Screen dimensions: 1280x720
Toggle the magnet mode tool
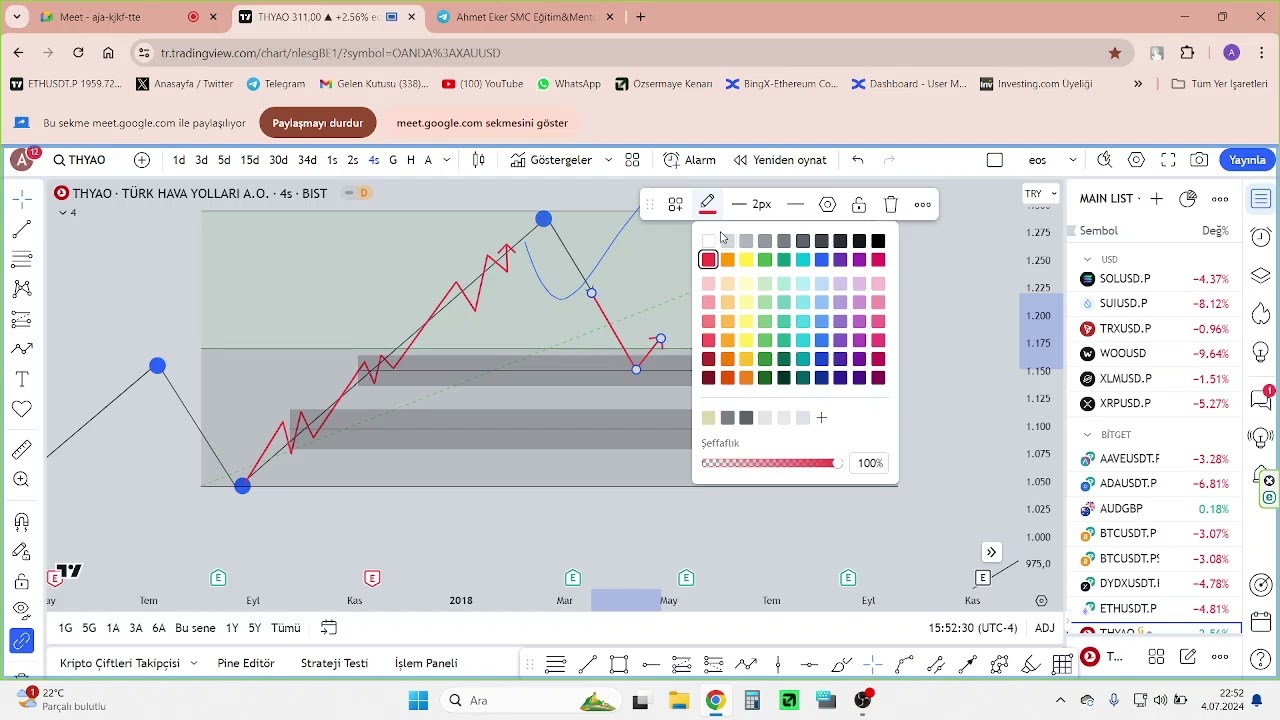click(x=22, y=521)
